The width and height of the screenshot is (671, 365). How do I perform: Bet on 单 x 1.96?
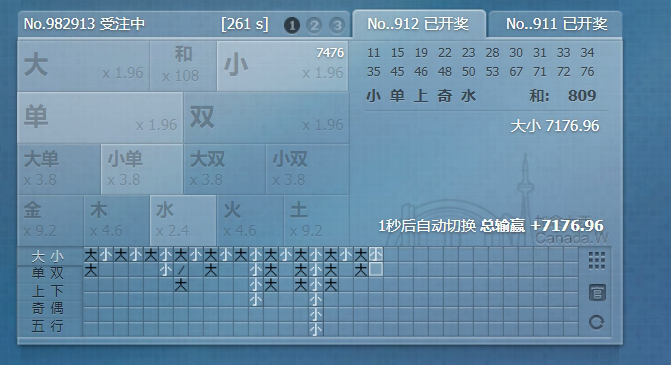(x=100, y=118)
